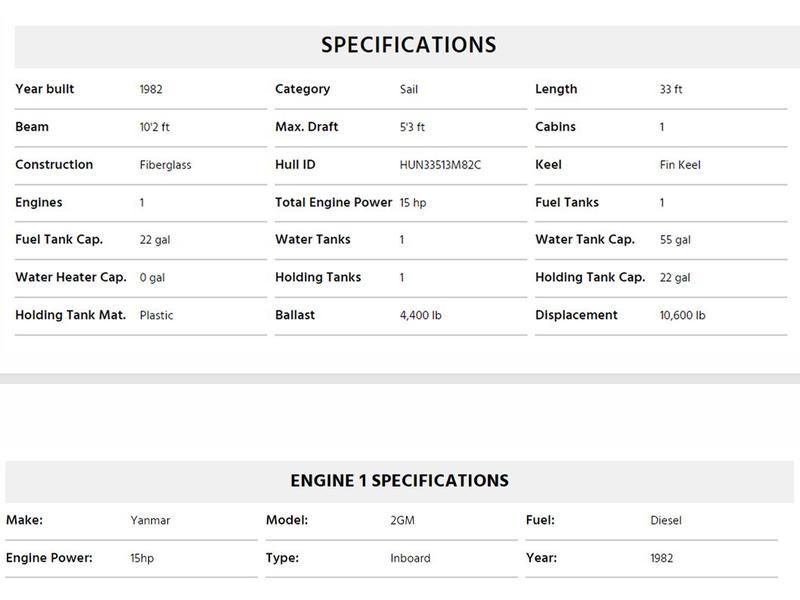Select the Beam value 10'2 ft
This screenshot has height=600, width=800.
pos(155,127)
